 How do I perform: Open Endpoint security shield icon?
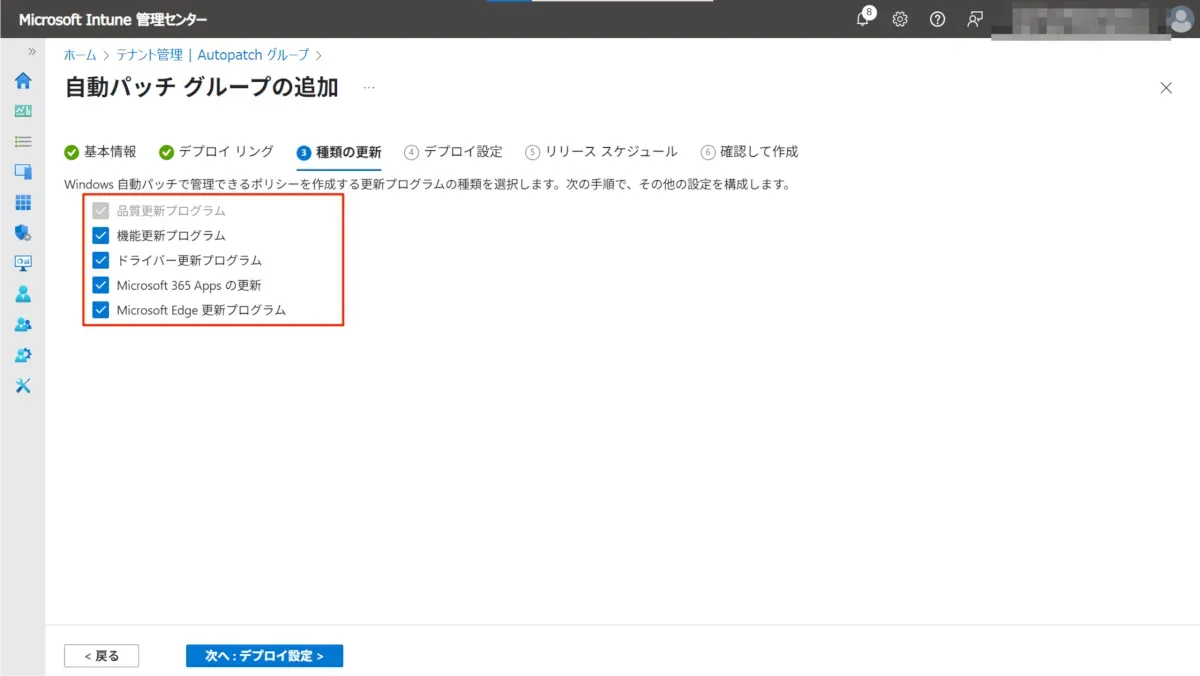pyautogui.click(x=23, y=233)
